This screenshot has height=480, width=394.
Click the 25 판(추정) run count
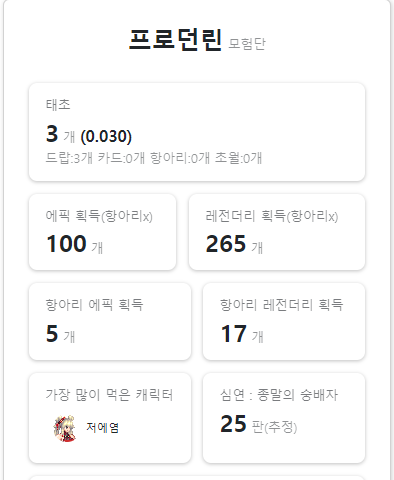tap(259, 424)
